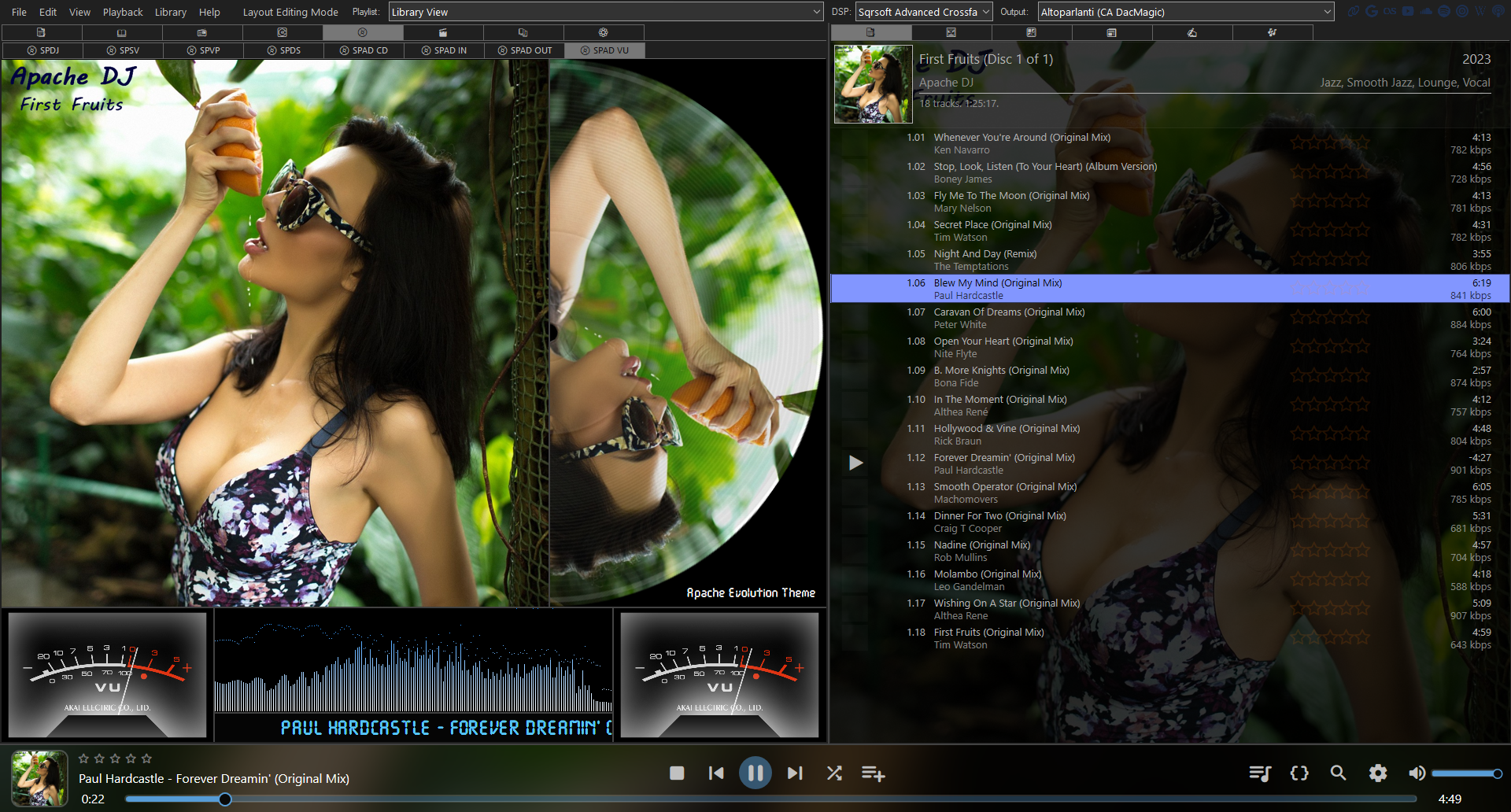
Task: Open the File menu
Action: point(19,12)
